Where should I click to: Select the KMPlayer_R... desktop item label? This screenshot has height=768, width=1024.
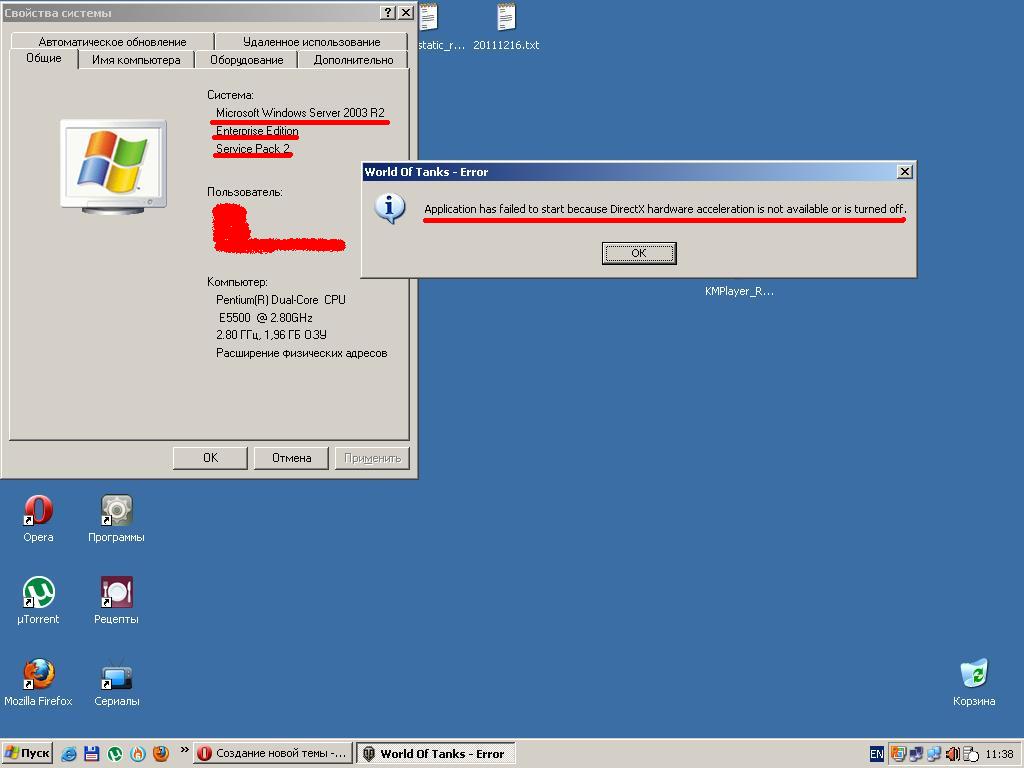point(739,291)
